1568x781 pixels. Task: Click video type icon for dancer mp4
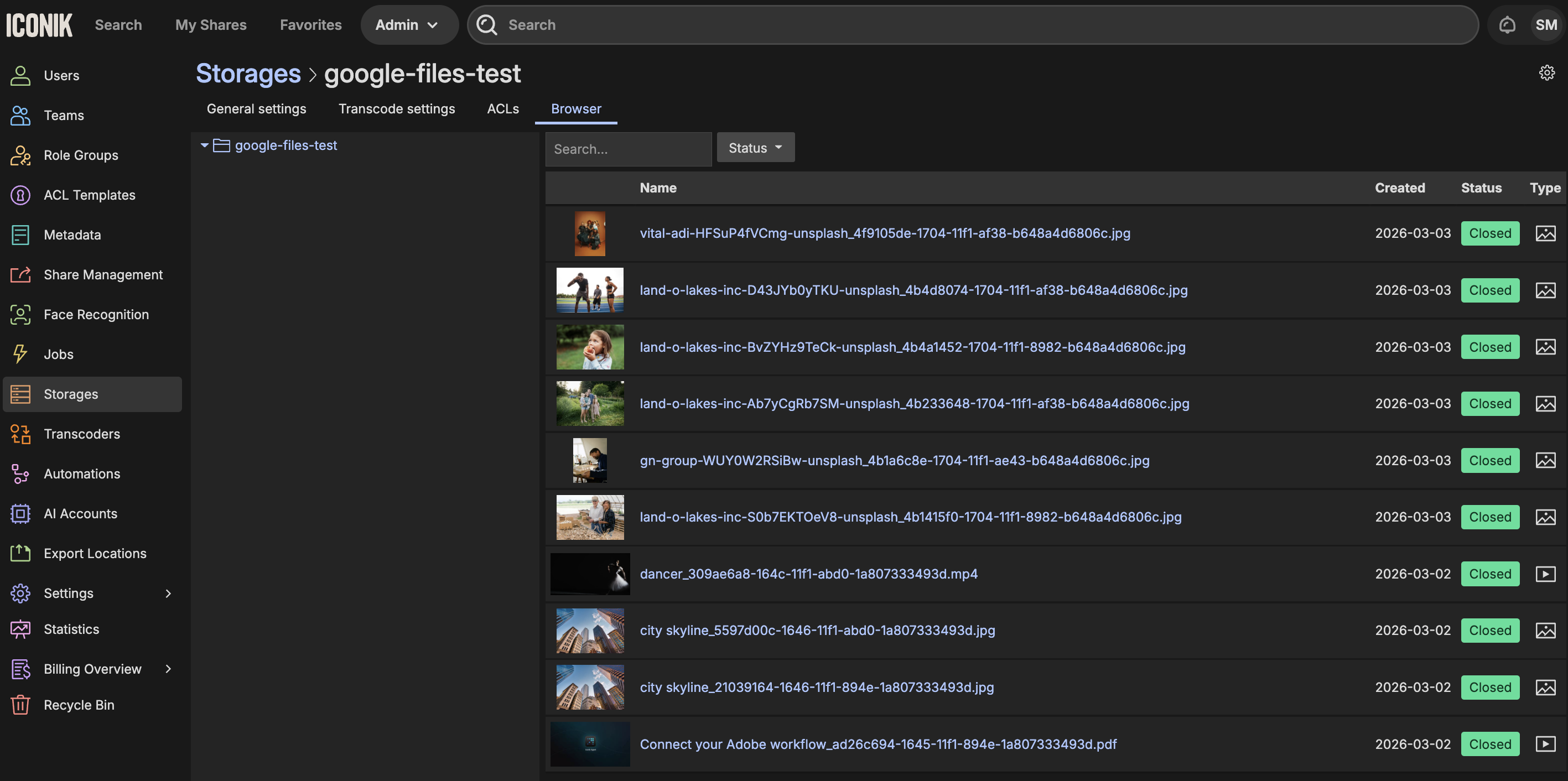point(1545,574)
